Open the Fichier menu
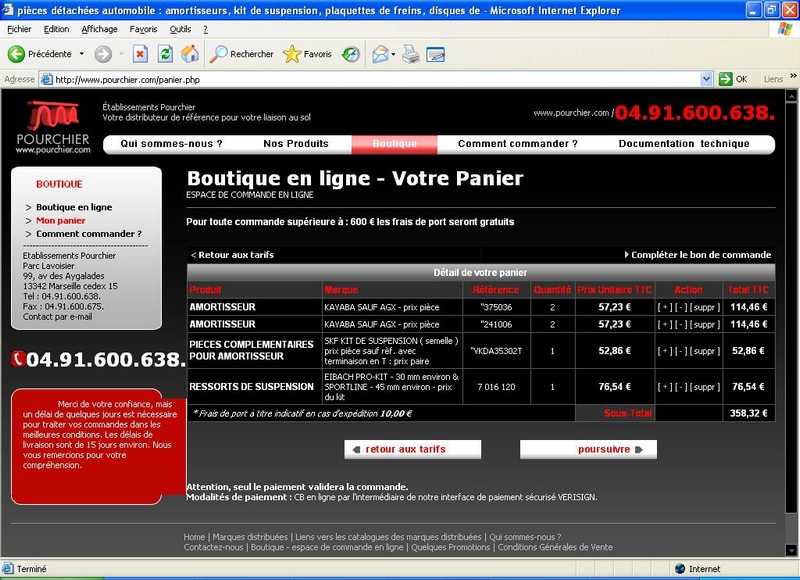Image resolution: width=800 pixels, height=580 pixels. pos(19,29)
